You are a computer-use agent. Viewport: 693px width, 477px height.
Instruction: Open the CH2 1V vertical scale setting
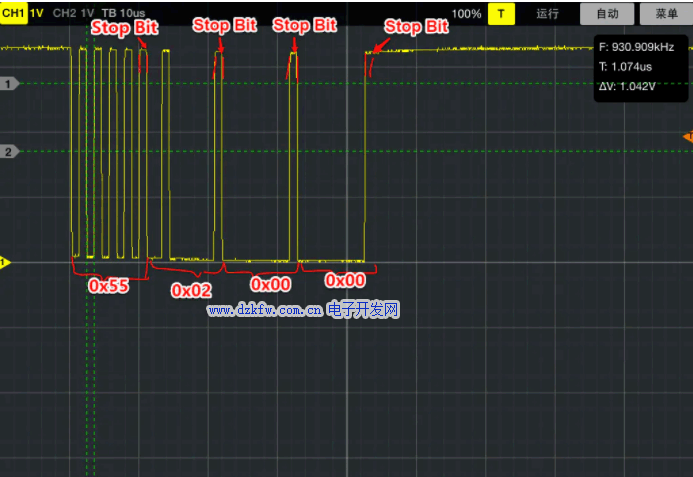tap(86, 14)
